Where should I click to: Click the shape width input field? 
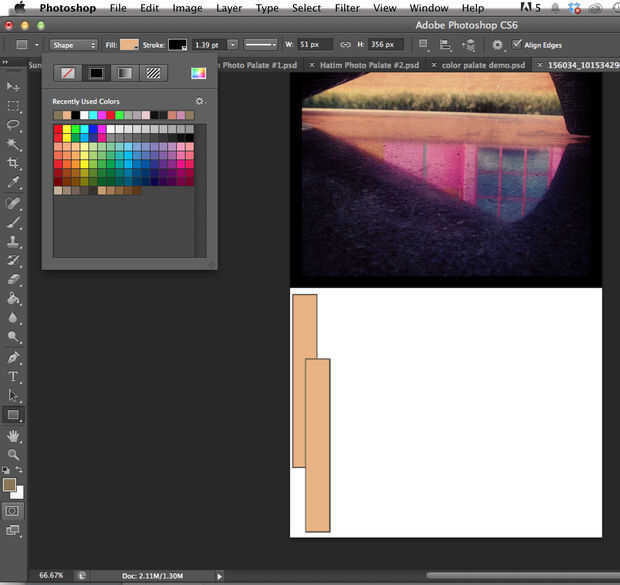point(315,44)
